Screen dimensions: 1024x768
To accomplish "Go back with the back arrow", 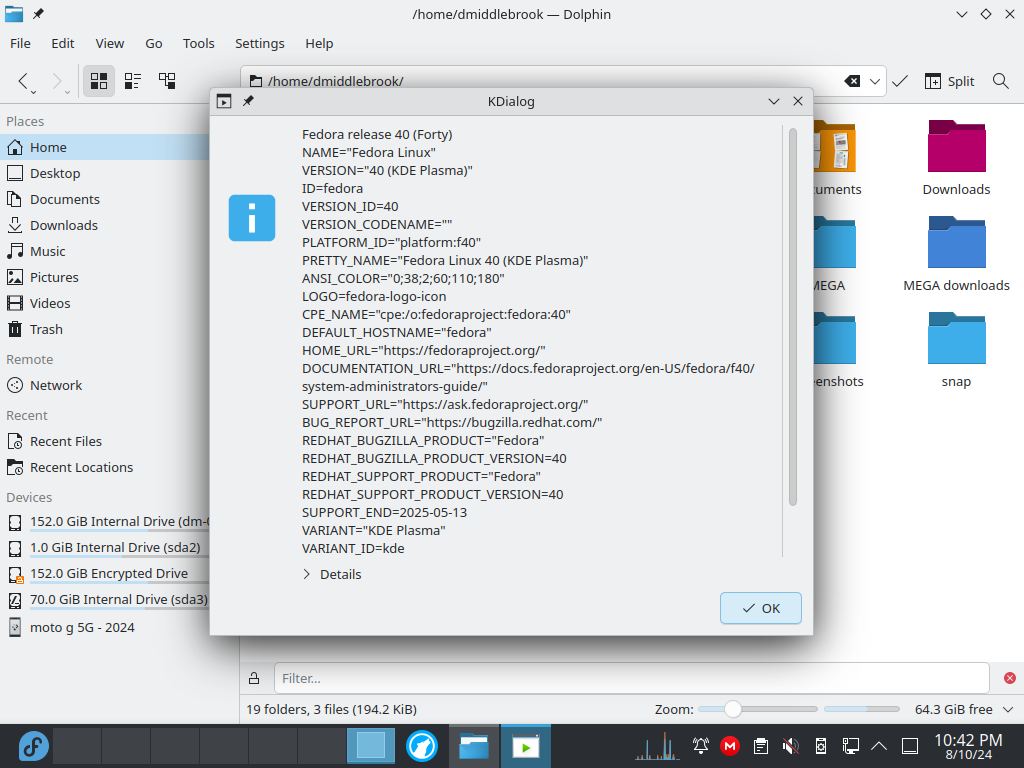I will (x=23, y=81).
